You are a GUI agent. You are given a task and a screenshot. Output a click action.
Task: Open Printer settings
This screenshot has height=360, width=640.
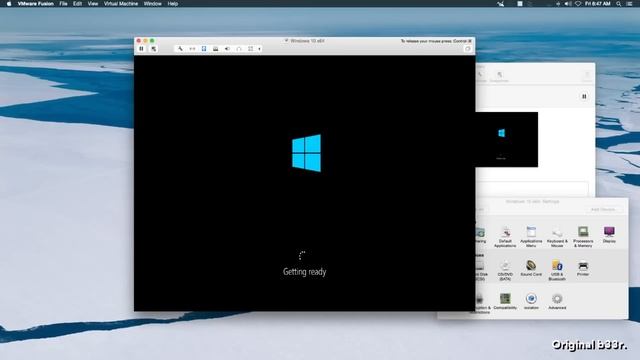(583, 268)
